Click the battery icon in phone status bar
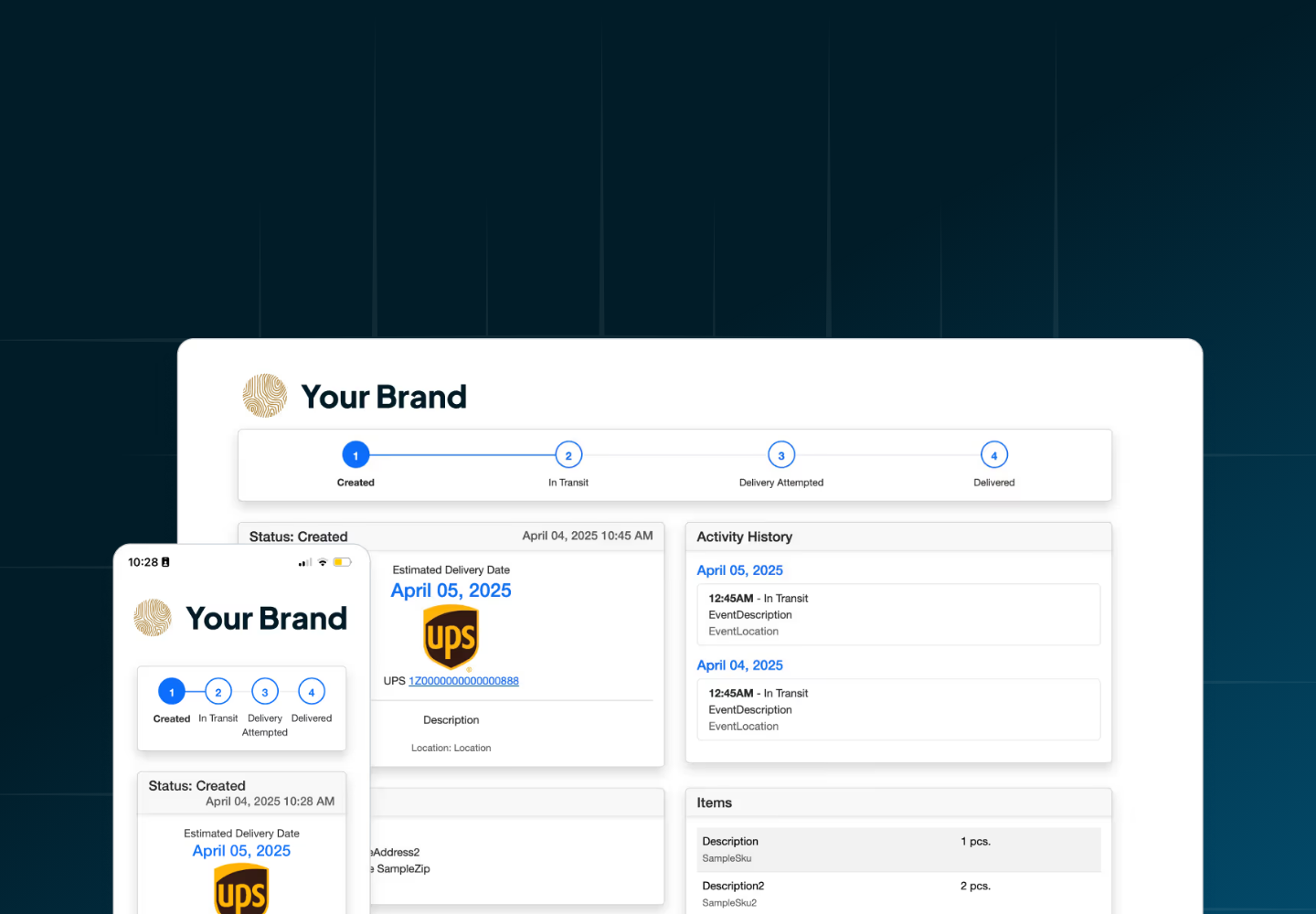The height and width of the screenshot is (914, 1316). tap(341, 562)
